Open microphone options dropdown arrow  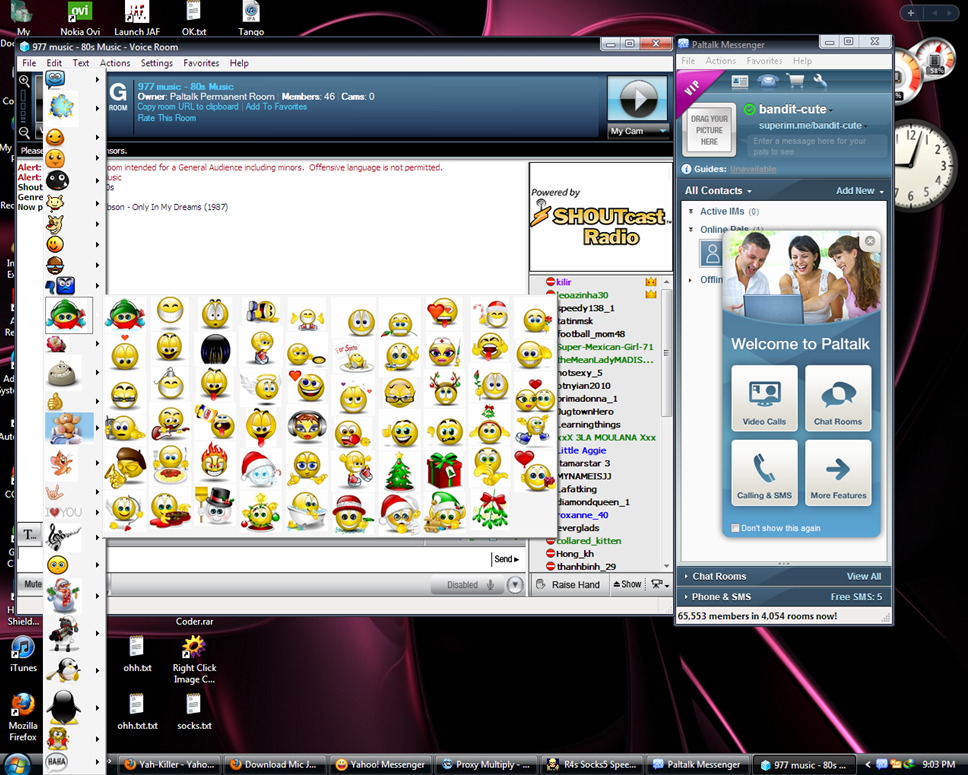click(x=515, y=585)
